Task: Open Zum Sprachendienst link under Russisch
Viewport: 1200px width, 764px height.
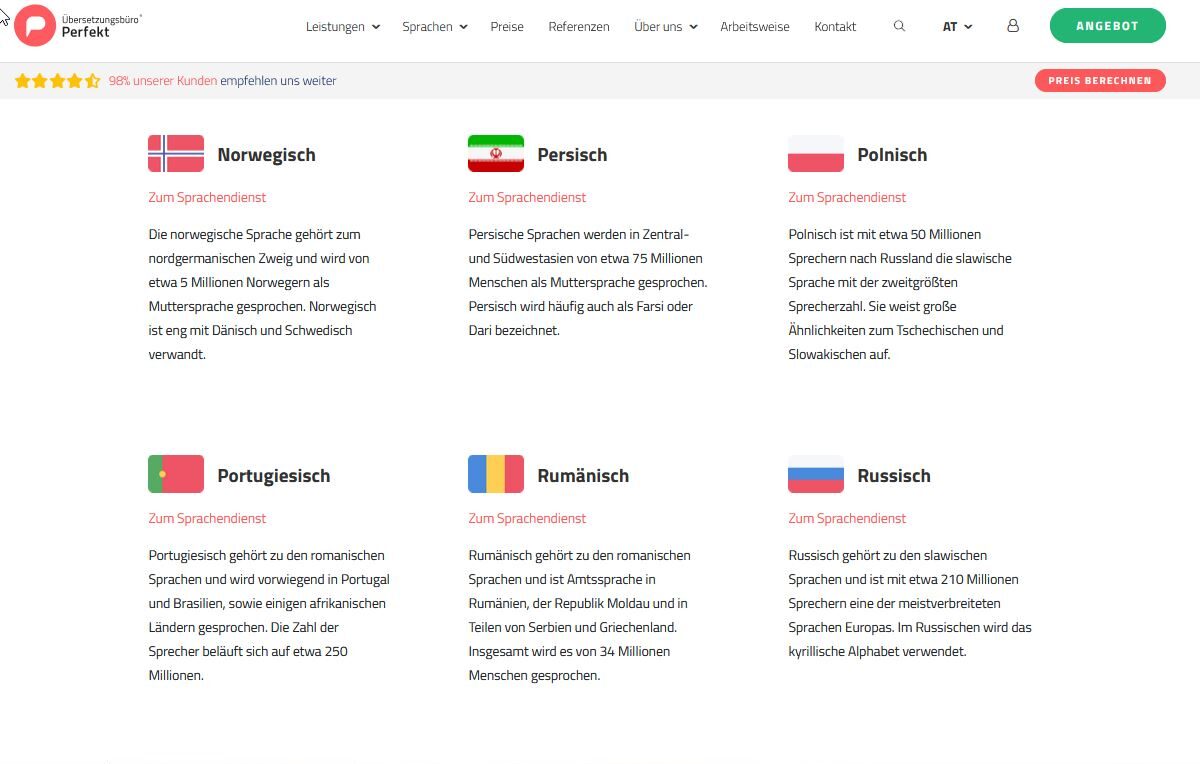Action: (x=847, y=518)
